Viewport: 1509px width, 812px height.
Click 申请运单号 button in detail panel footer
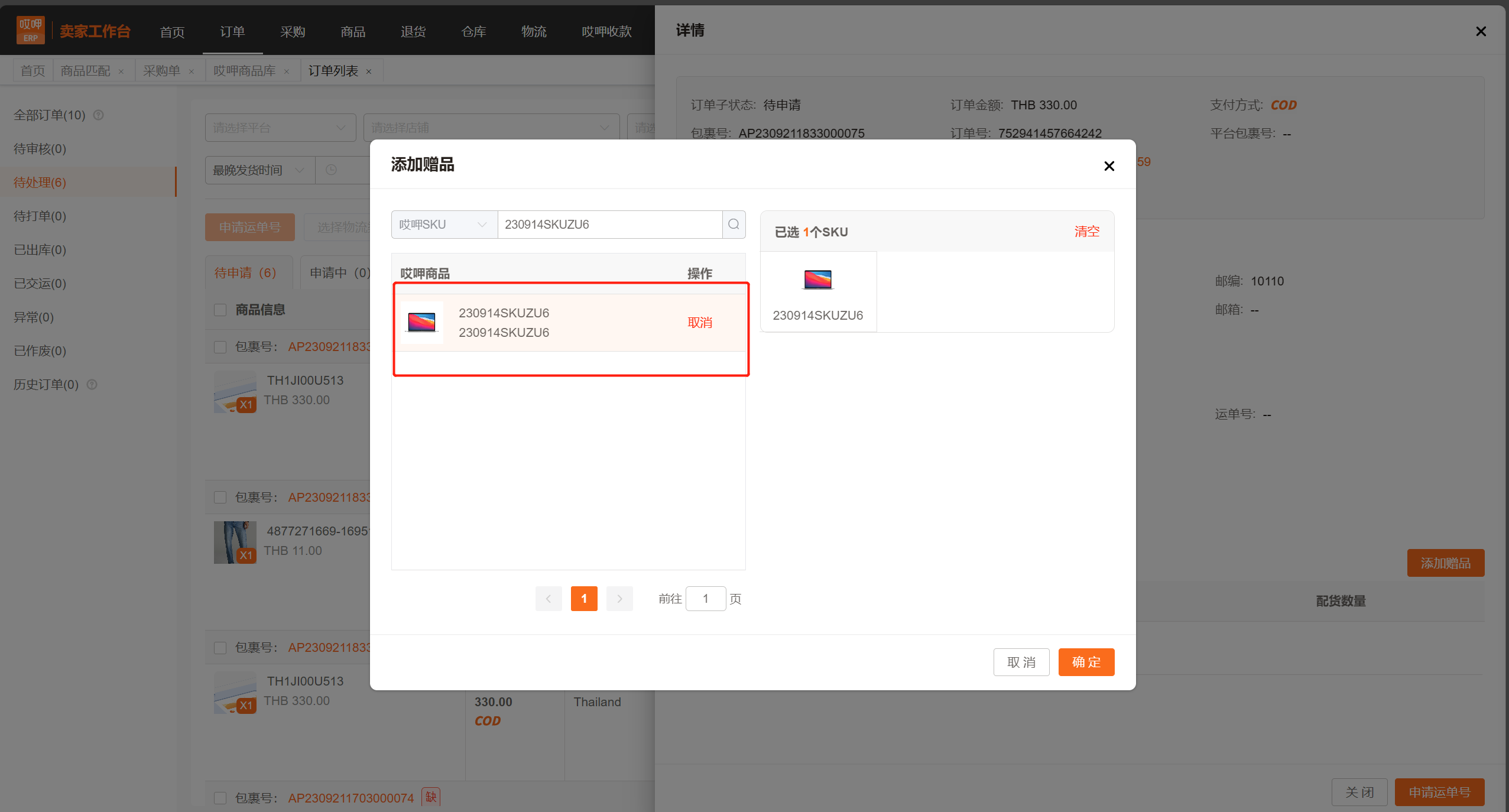click(1439, 792)
